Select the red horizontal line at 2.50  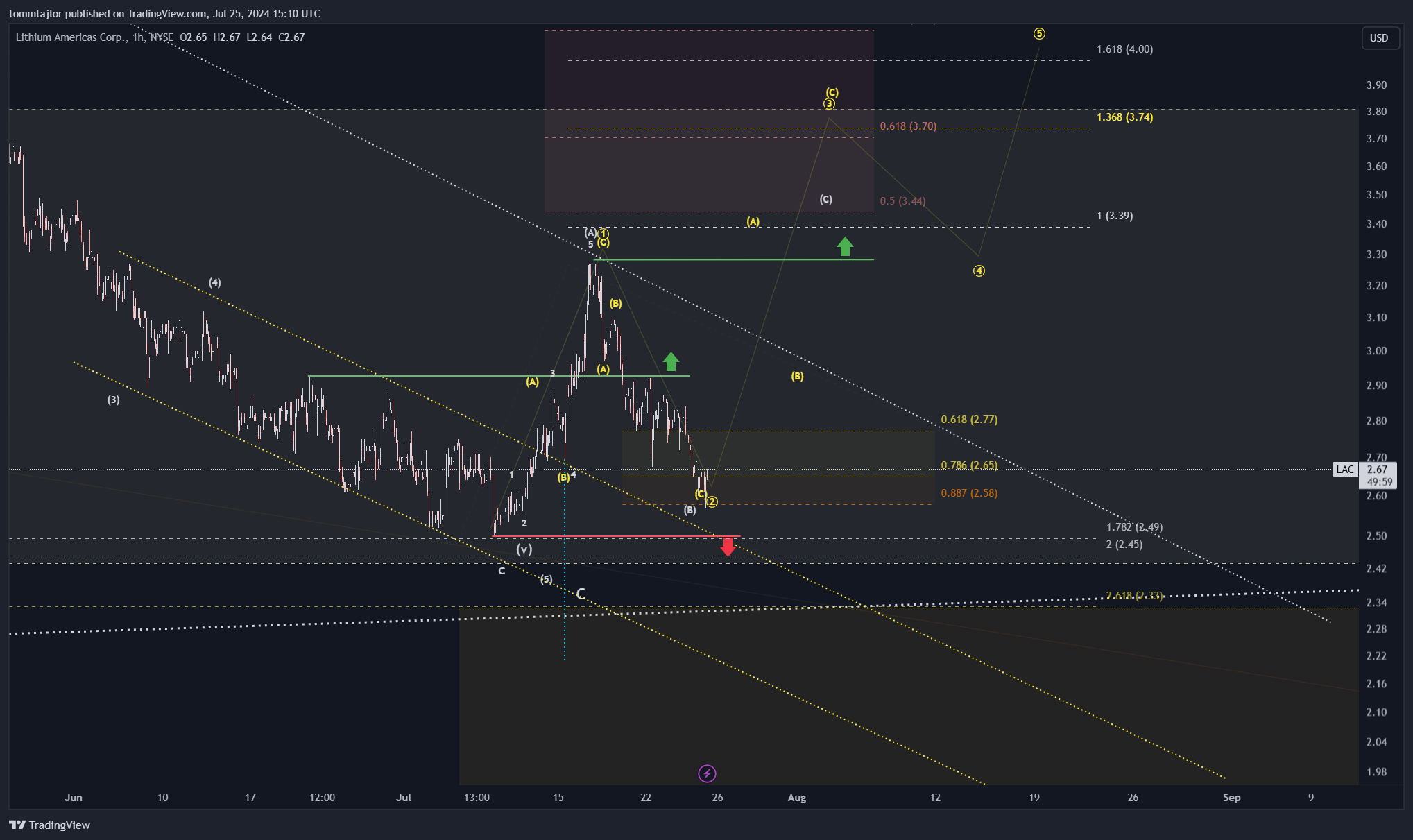pos(616,536)
